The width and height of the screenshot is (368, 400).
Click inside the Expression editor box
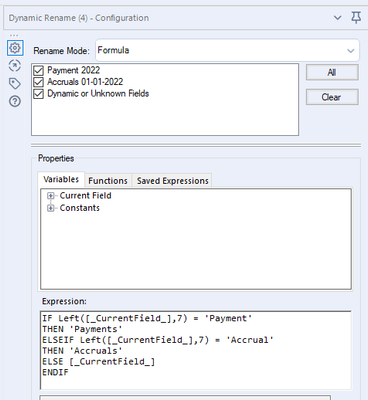point(196,350)
